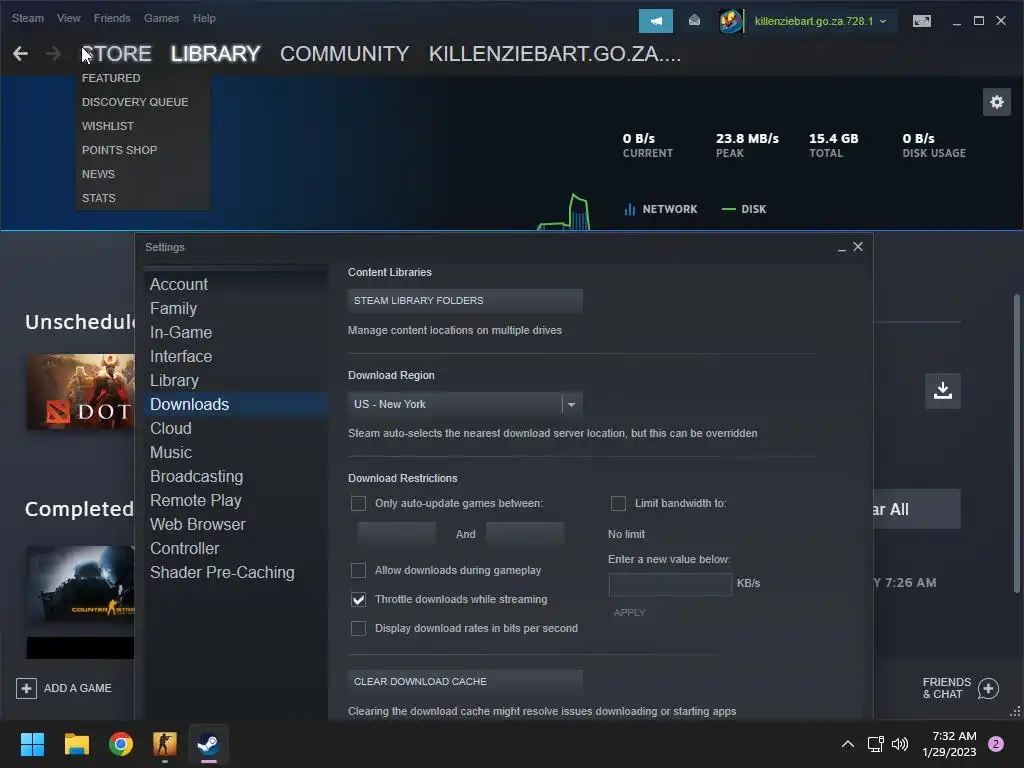1024x768 pixels.
Task: Open the announcements megaphone icon
Action: (656, 21)
